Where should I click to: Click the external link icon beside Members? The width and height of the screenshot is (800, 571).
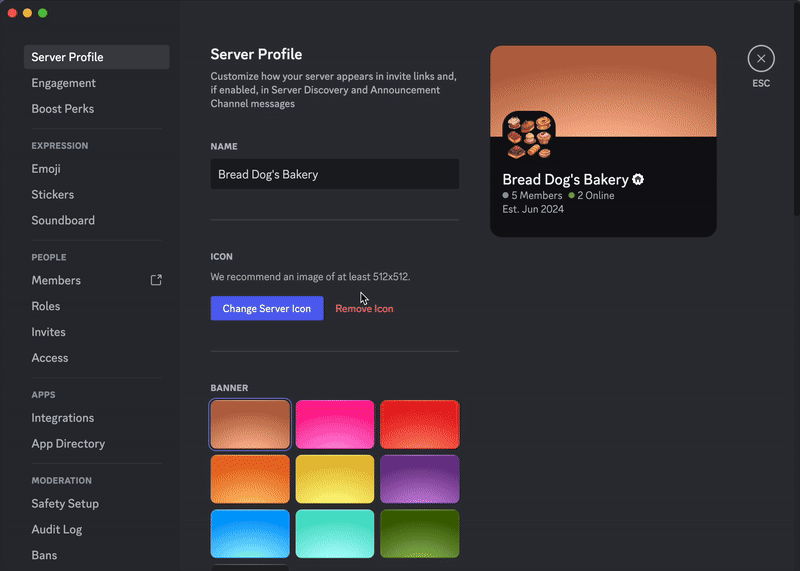click(156, 280)
